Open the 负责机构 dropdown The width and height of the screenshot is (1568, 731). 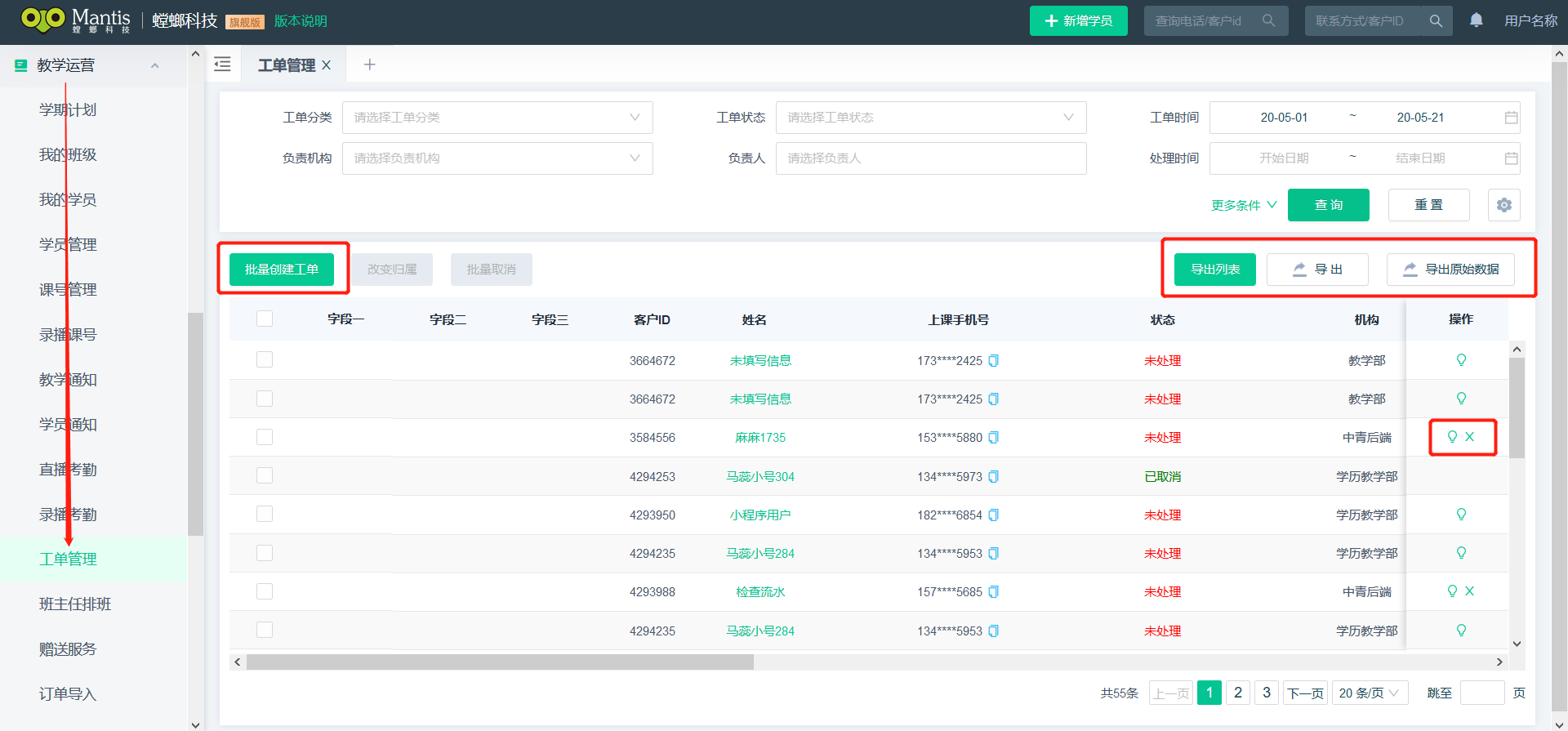click(497, 158)
